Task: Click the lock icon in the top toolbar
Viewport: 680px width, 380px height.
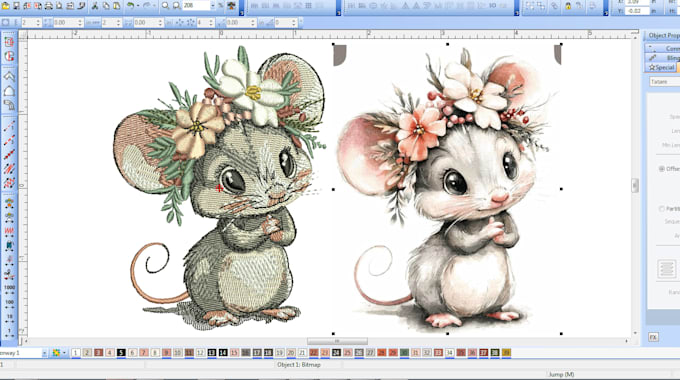Action: click(568, 6)
